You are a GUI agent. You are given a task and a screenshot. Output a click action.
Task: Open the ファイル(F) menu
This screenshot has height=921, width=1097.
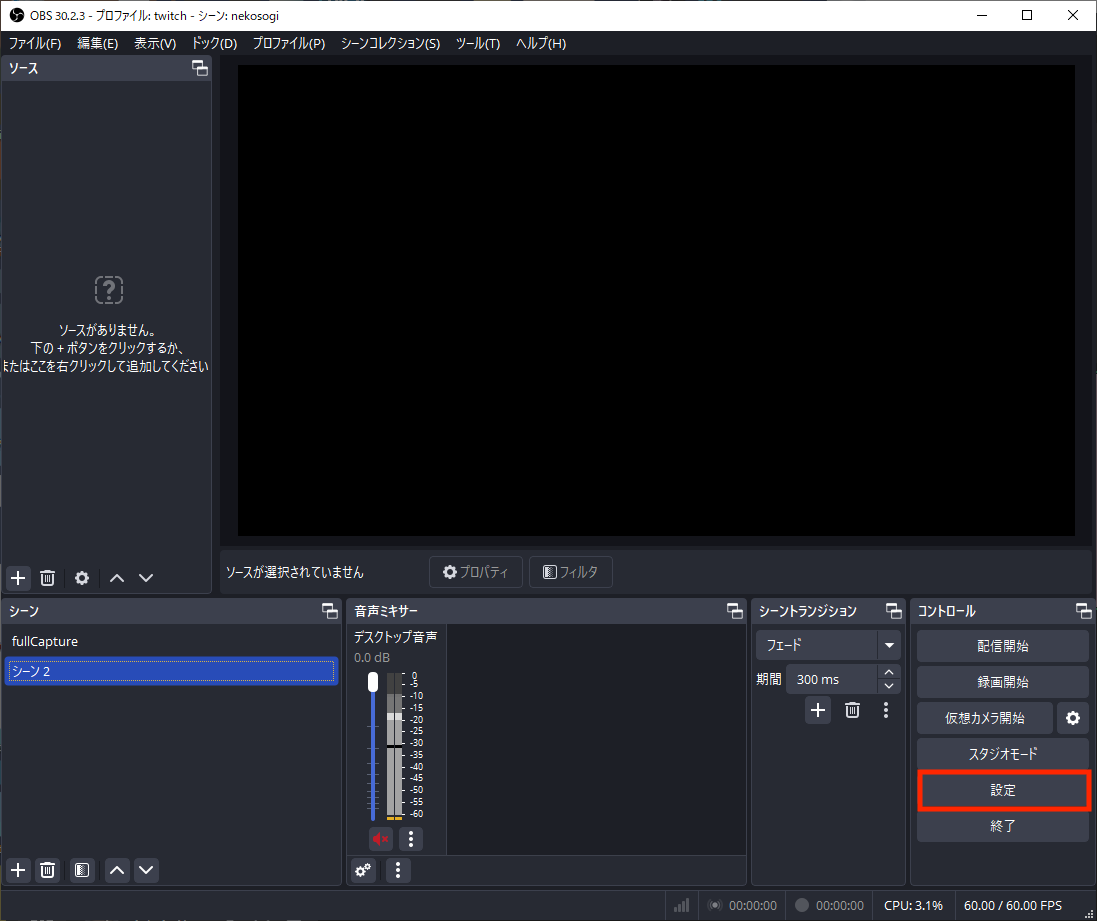pyautogui.click(x=35, y=43)
